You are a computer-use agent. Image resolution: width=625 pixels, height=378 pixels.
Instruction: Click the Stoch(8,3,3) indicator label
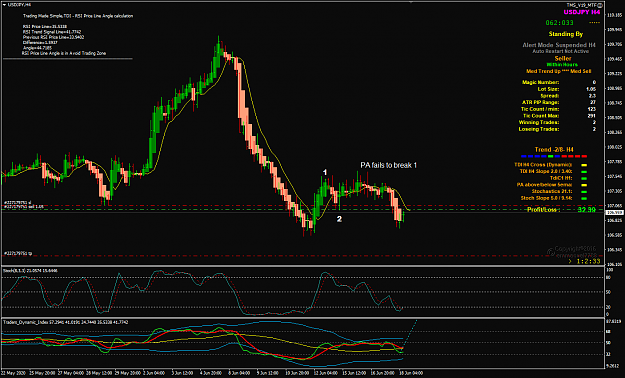[x=30, y=271]
